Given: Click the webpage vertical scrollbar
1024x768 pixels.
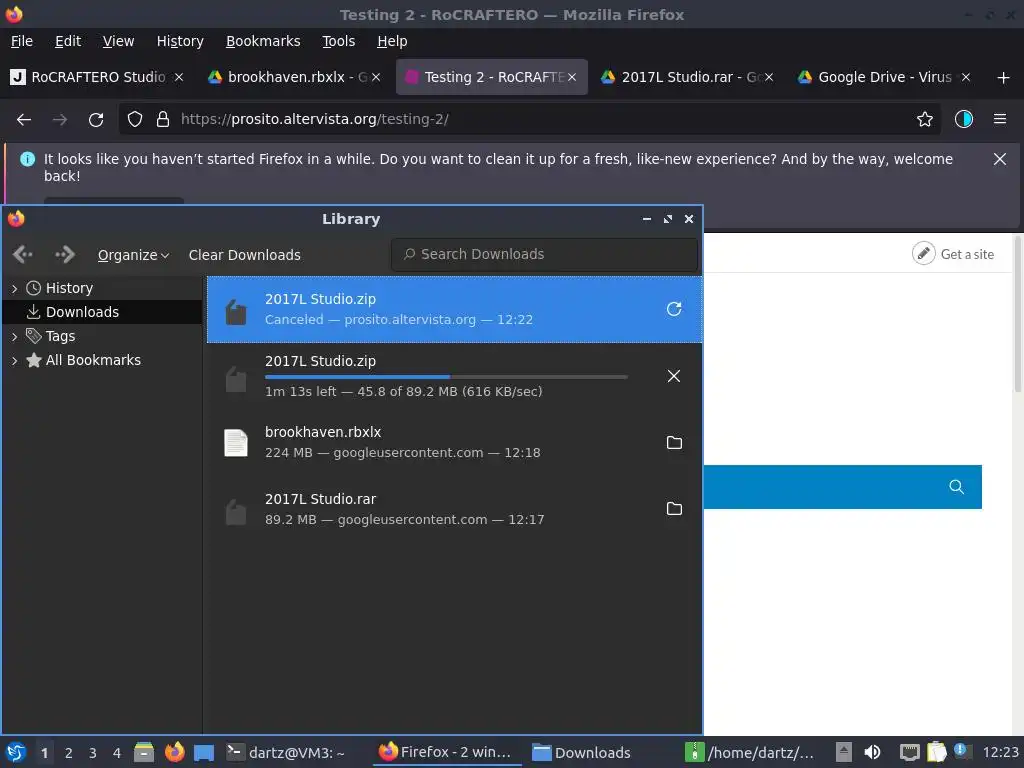Looking at the screenshot, I should pos(1017,313).
